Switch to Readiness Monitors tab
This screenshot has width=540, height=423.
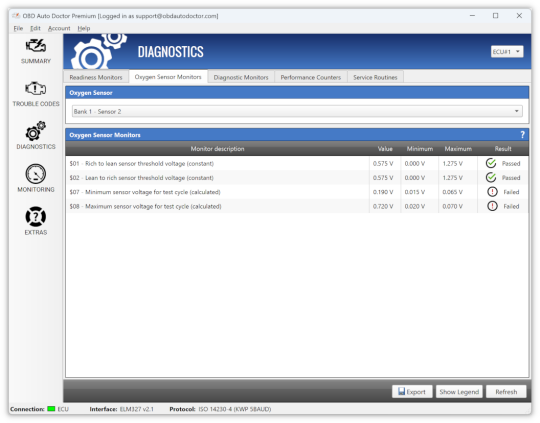pos(96,77)
